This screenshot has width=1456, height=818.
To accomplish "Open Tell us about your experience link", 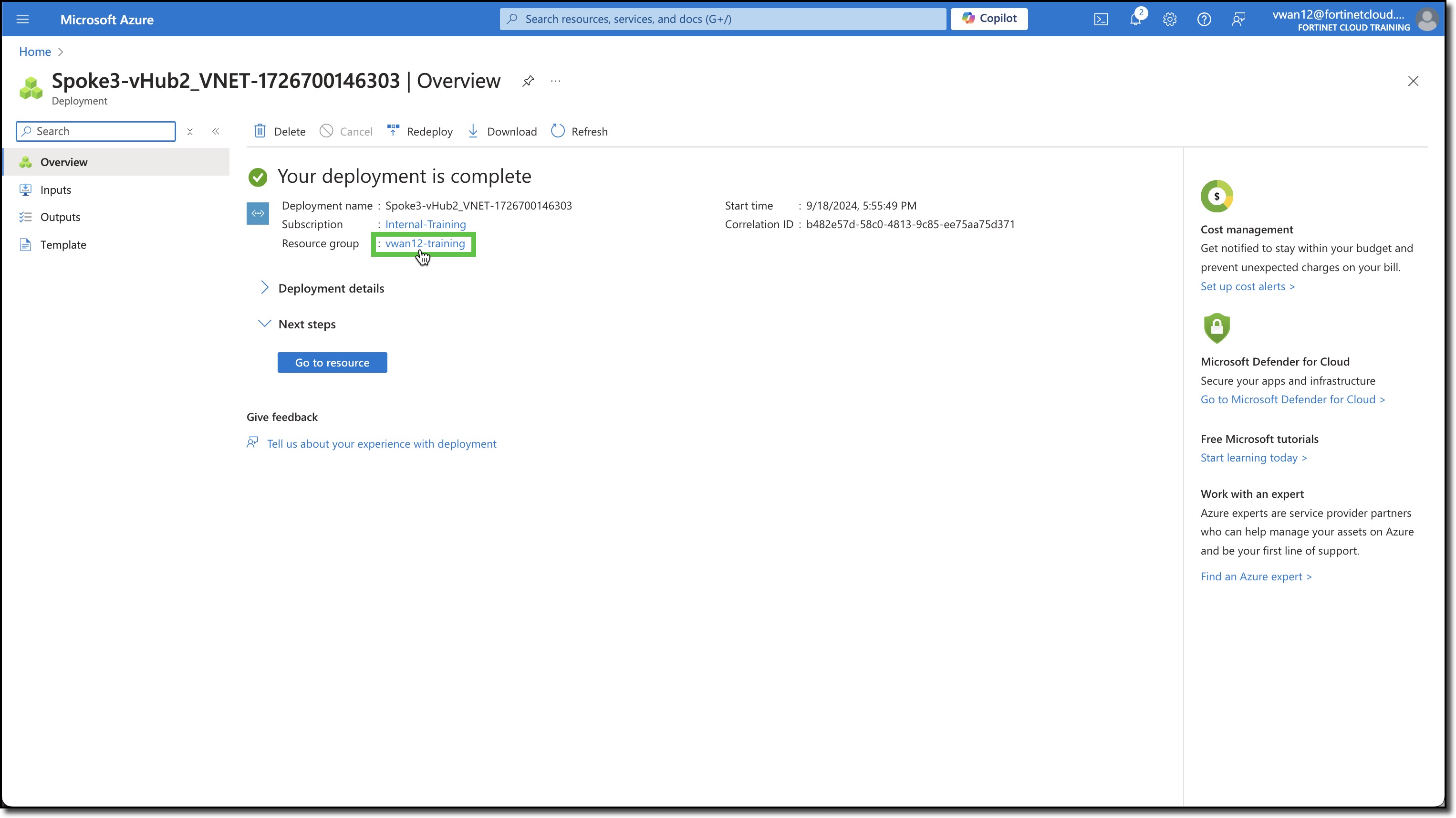I will point(382,444).
